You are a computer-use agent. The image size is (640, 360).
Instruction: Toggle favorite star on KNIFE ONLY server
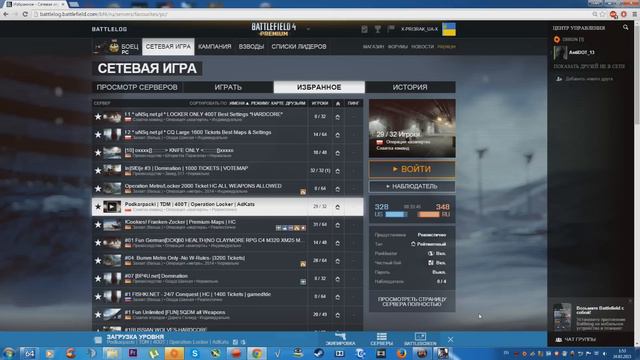tap(98, 153)
